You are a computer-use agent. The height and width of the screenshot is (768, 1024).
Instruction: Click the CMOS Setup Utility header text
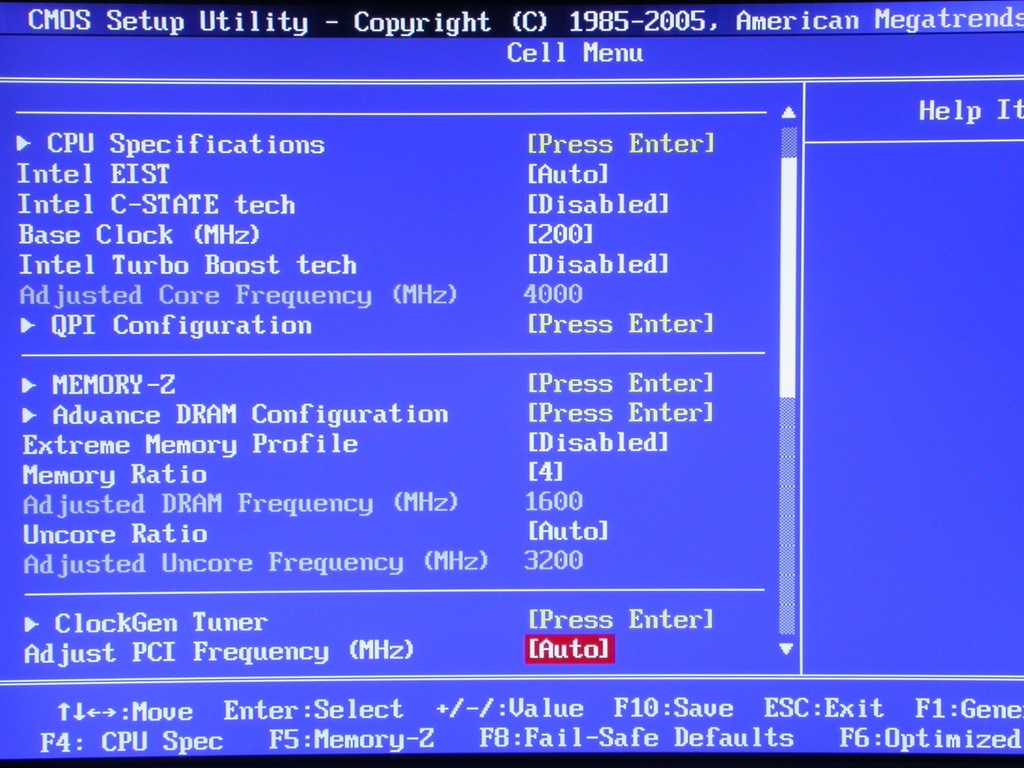[x=167, y=21]
